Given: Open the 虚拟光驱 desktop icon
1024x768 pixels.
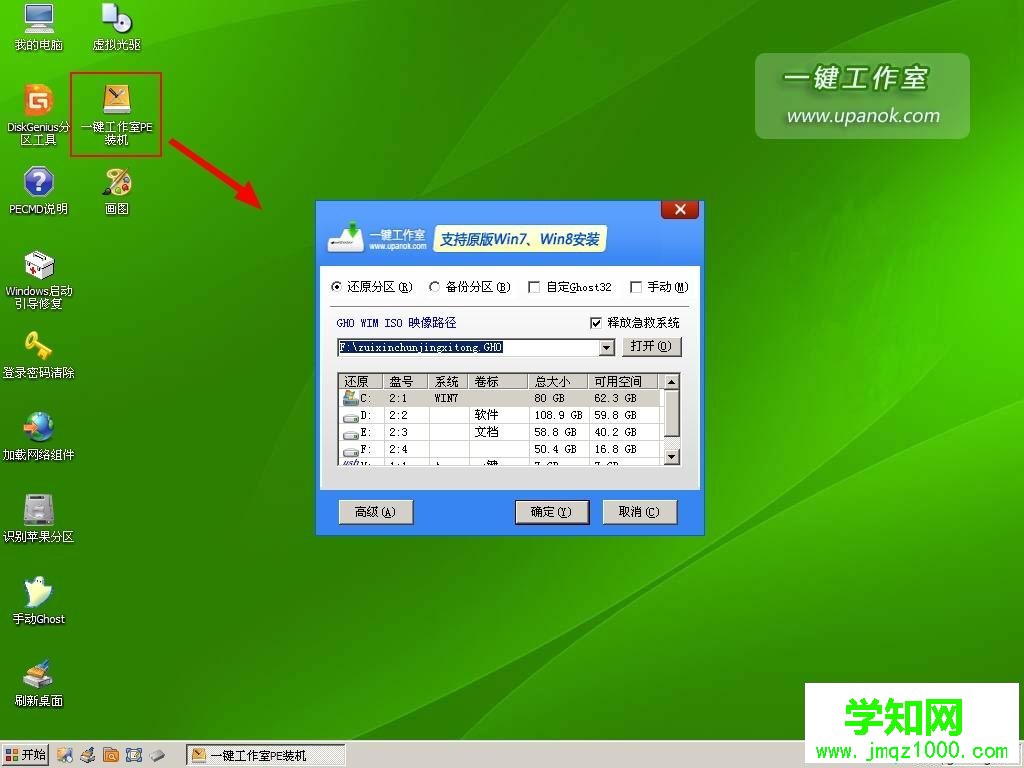Looking at the screenshot, I should pyautogui.click(x=116, y=26).
